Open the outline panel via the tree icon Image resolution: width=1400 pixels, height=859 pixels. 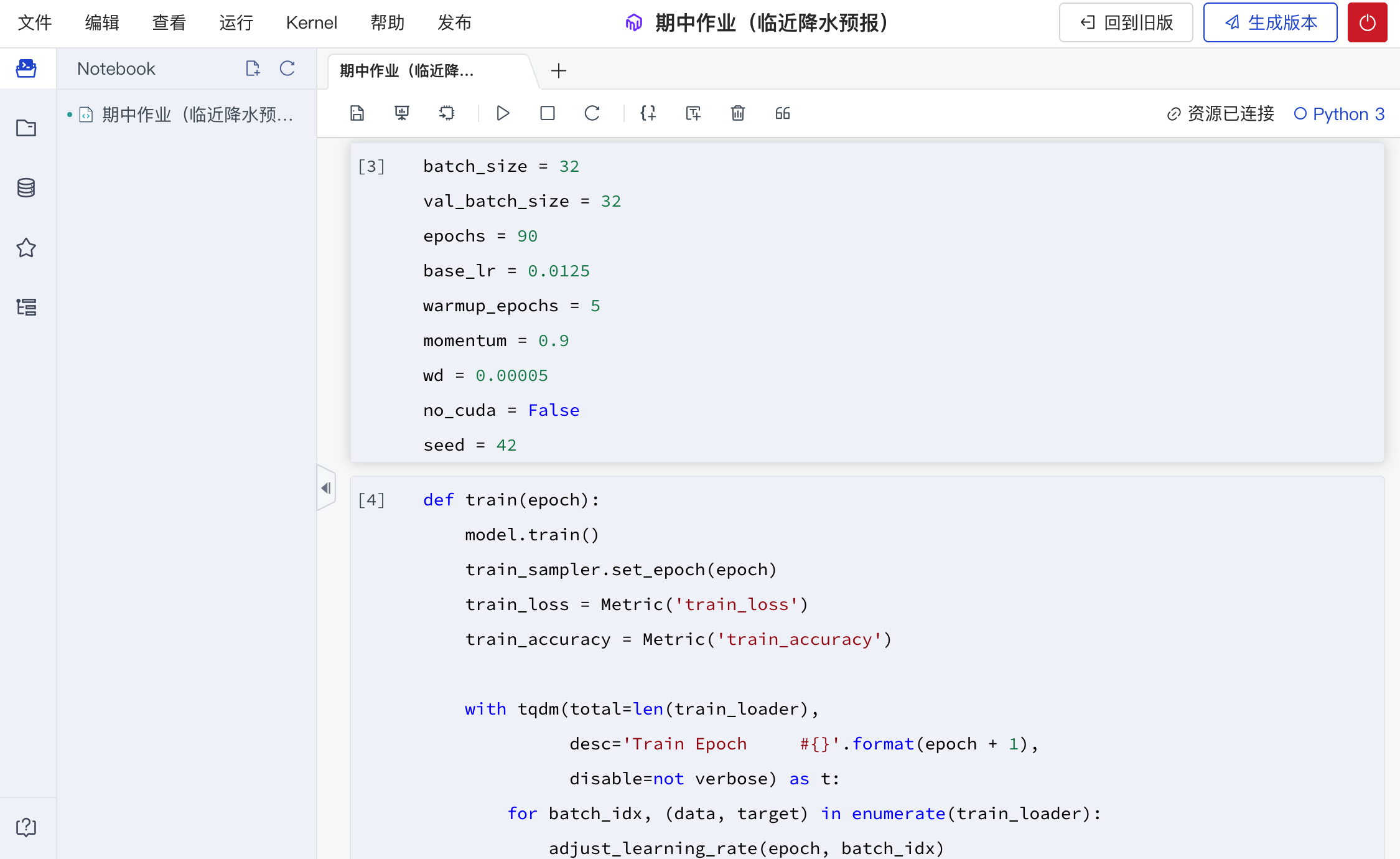click(x=26, y=307)
